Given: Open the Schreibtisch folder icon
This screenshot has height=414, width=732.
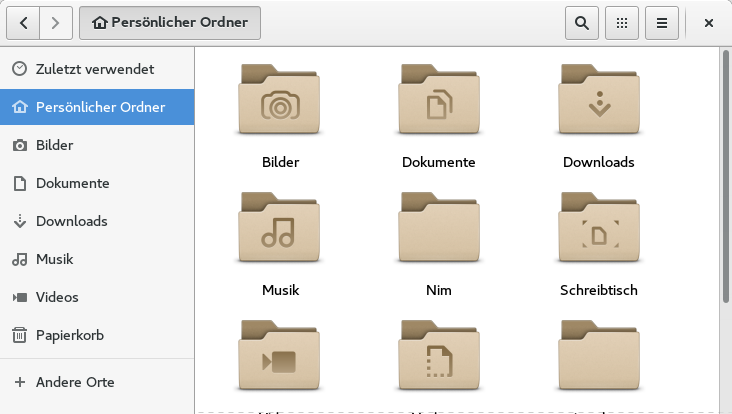Looking at the screenshot, I should (598, 228).
